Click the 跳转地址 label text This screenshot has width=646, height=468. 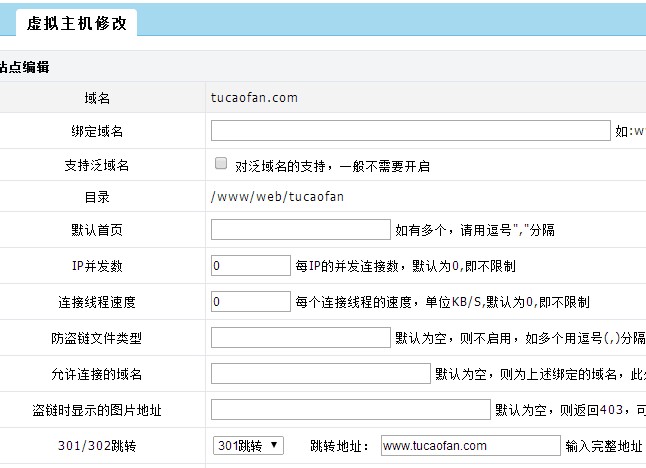(340, 445)
